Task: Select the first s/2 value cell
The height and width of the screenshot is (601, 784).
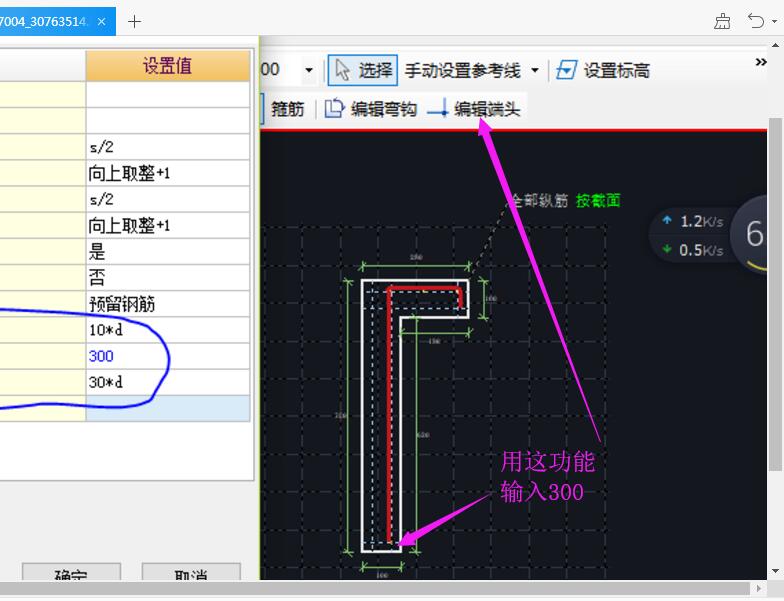Action: point(168,147)
